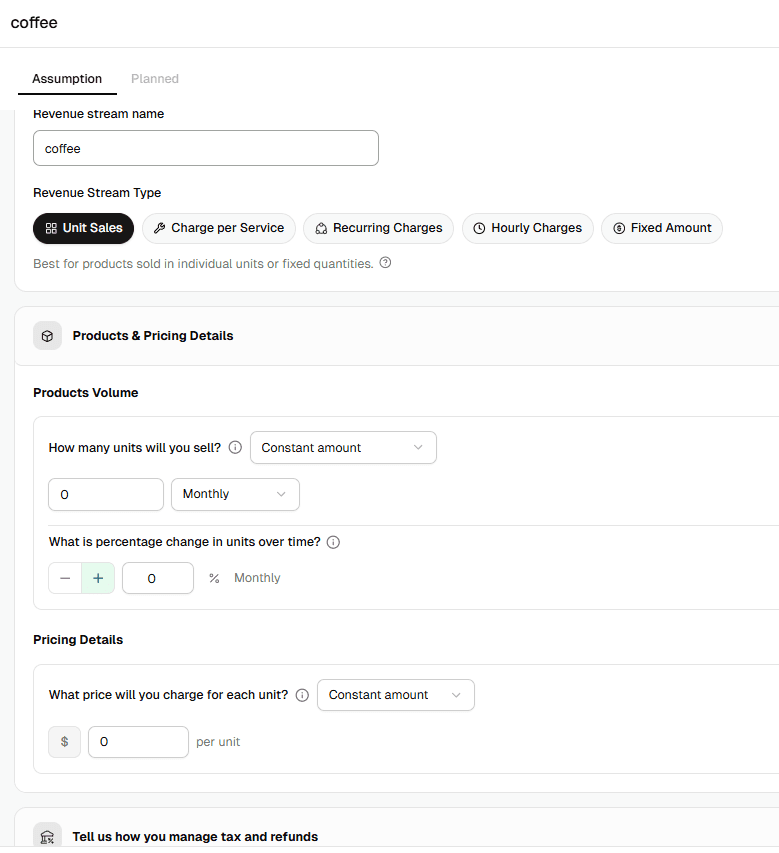Click the units quantity input field
This screenshot has width=779, height=853.
click(106, 495)
